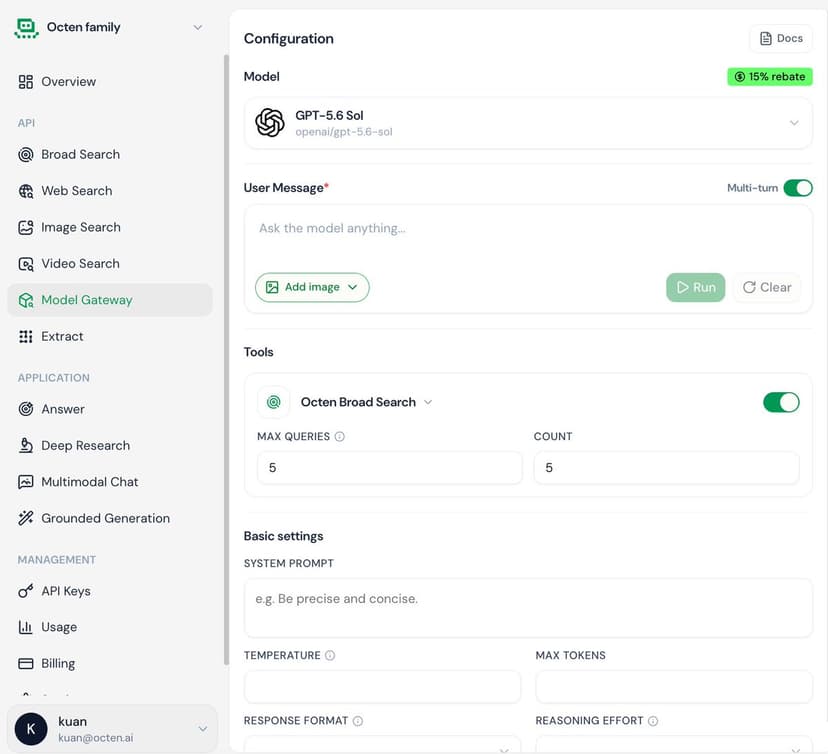828x754 pixels.
Task: Click the Extract dotted-grid icon
Action: tap(25, 337)
